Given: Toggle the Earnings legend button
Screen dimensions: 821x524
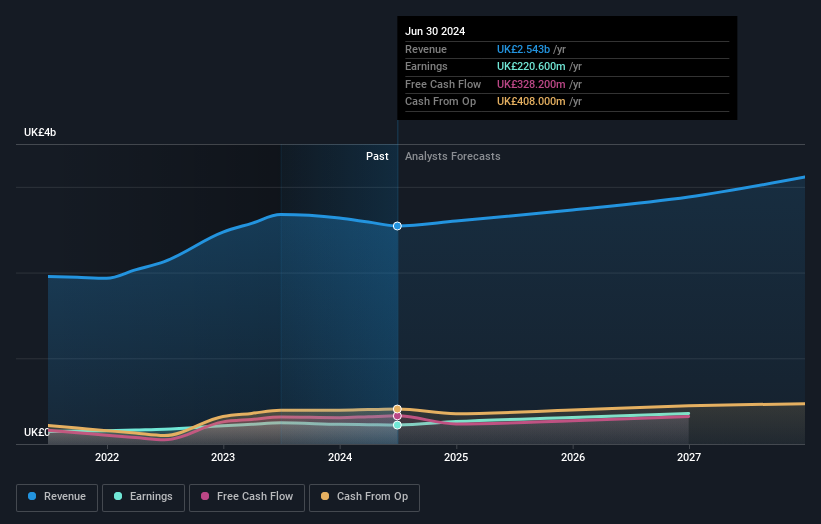Looking at the screenshot, I should click(x=143, y=497).
